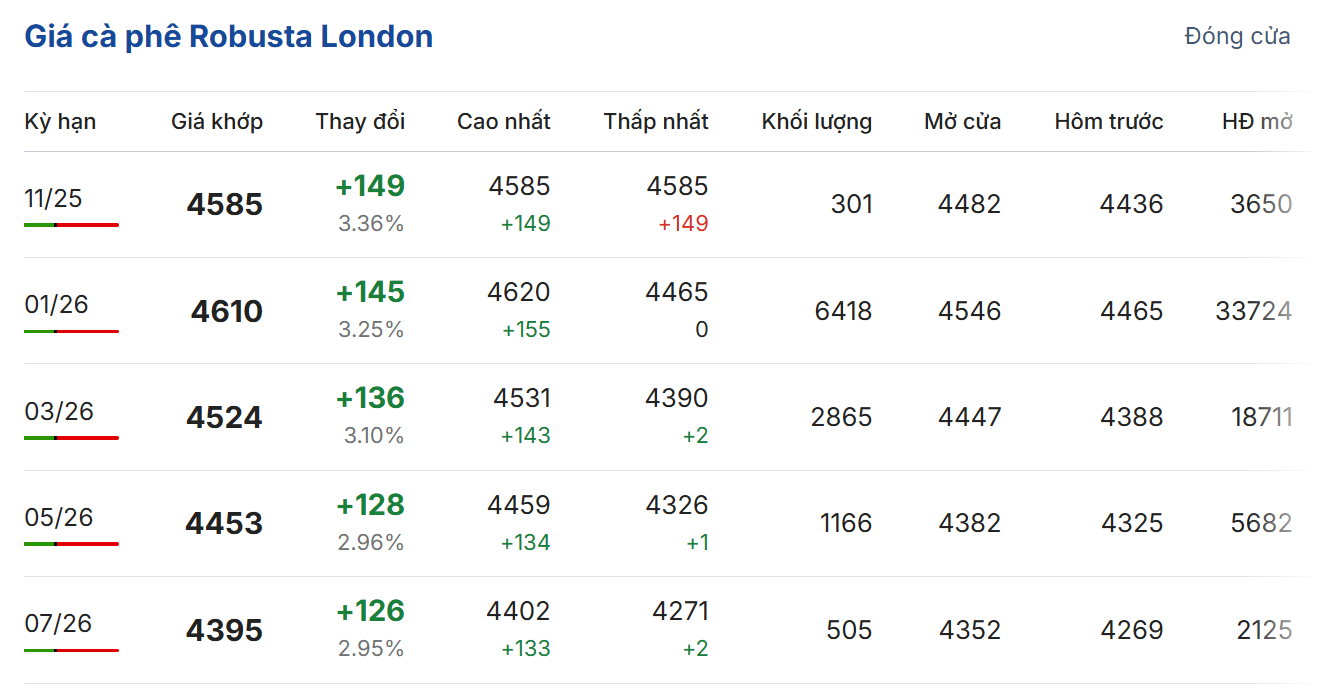
Task: Select the 6418 volume cell
Action: pos(843,311)
